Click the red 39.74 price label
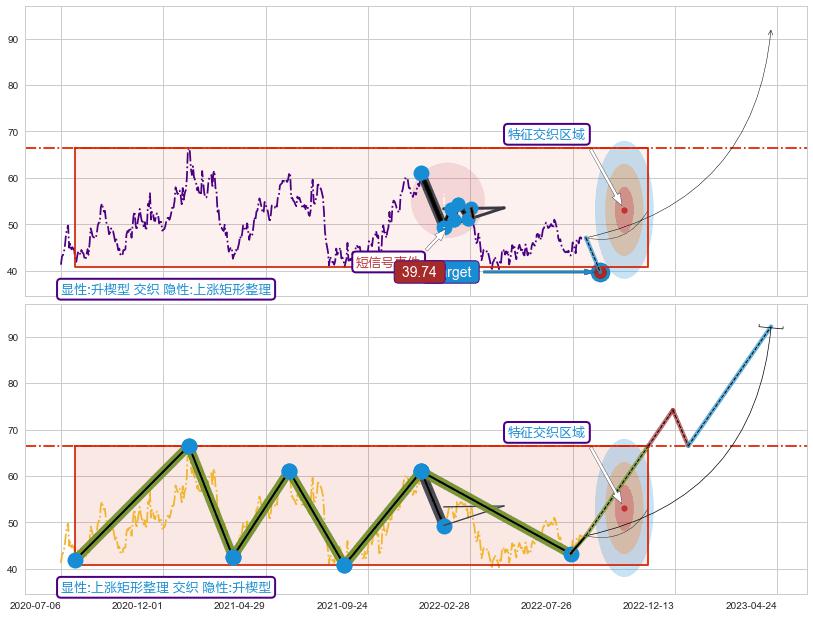 (x=419, y=272)
